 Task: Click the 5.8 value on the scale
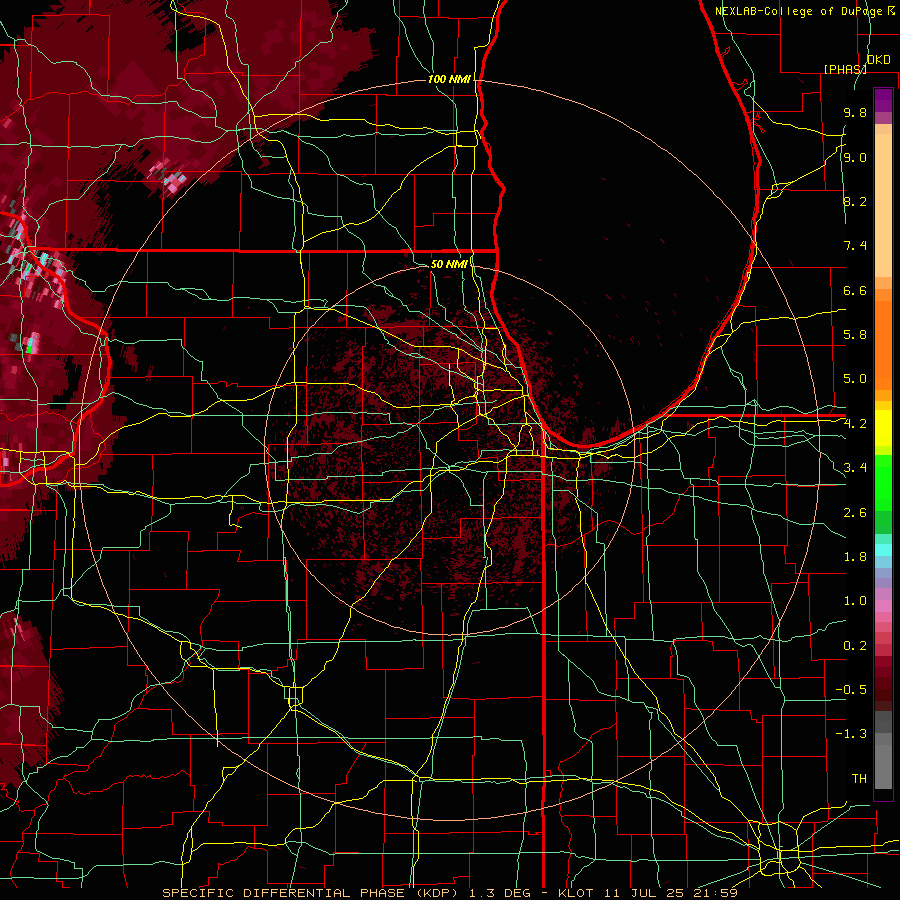coord(855,335)
